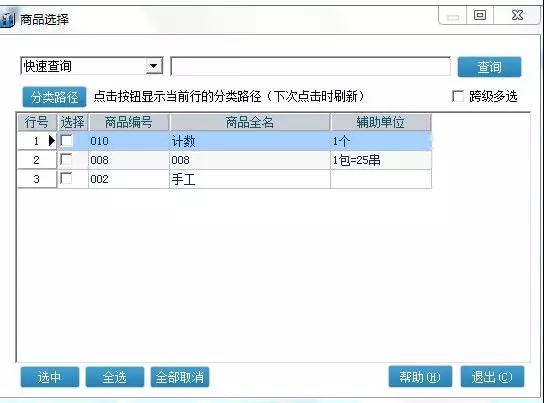Tick the checkbox for product 002
The width and height of the screenshot is (544, 403).
coord(66,179)
